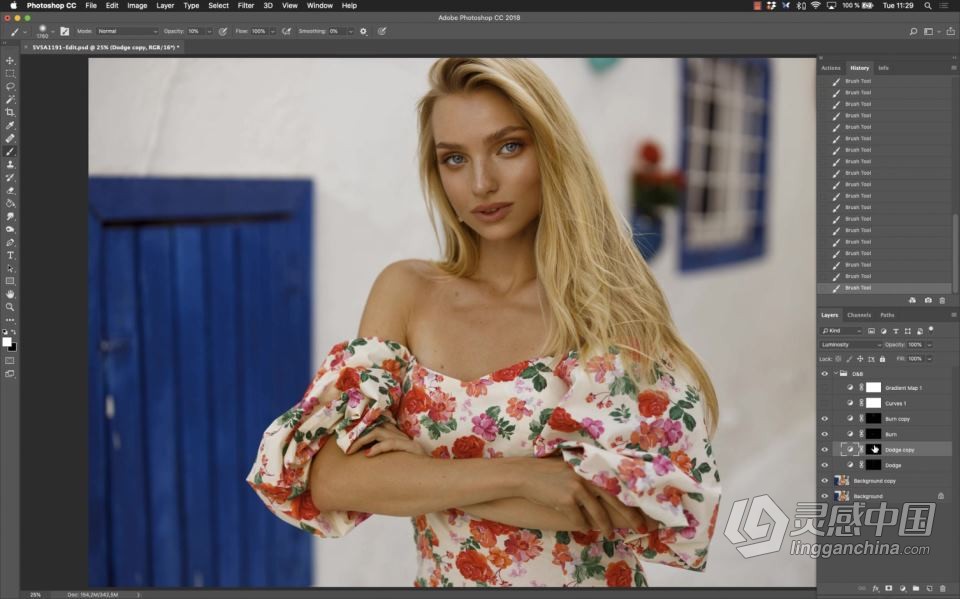Select the Healing Brush tool
The width and height of the screenshot is (960, 599).
(10, 138)
